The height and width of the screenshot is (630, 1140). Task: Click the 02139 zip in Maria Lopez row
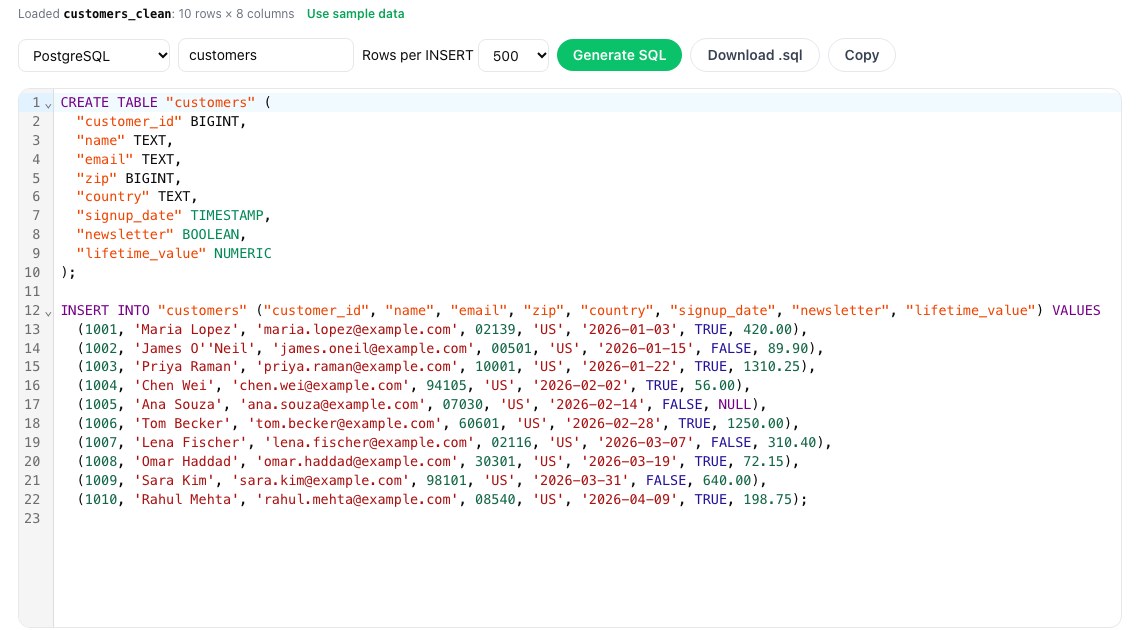pos(494,329)
